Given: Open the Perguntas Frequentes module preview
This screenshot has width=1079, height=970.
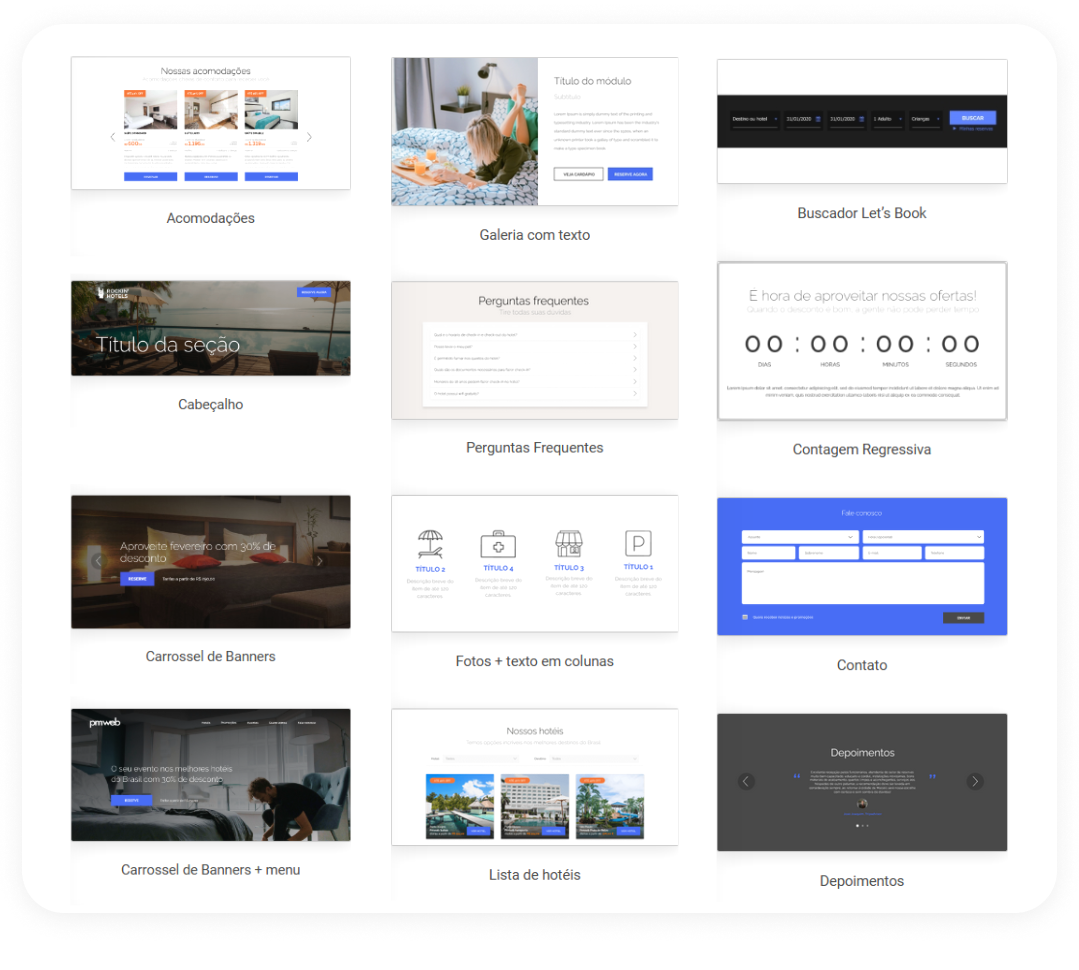Looking at the screenshot, I should coord(535,350).
